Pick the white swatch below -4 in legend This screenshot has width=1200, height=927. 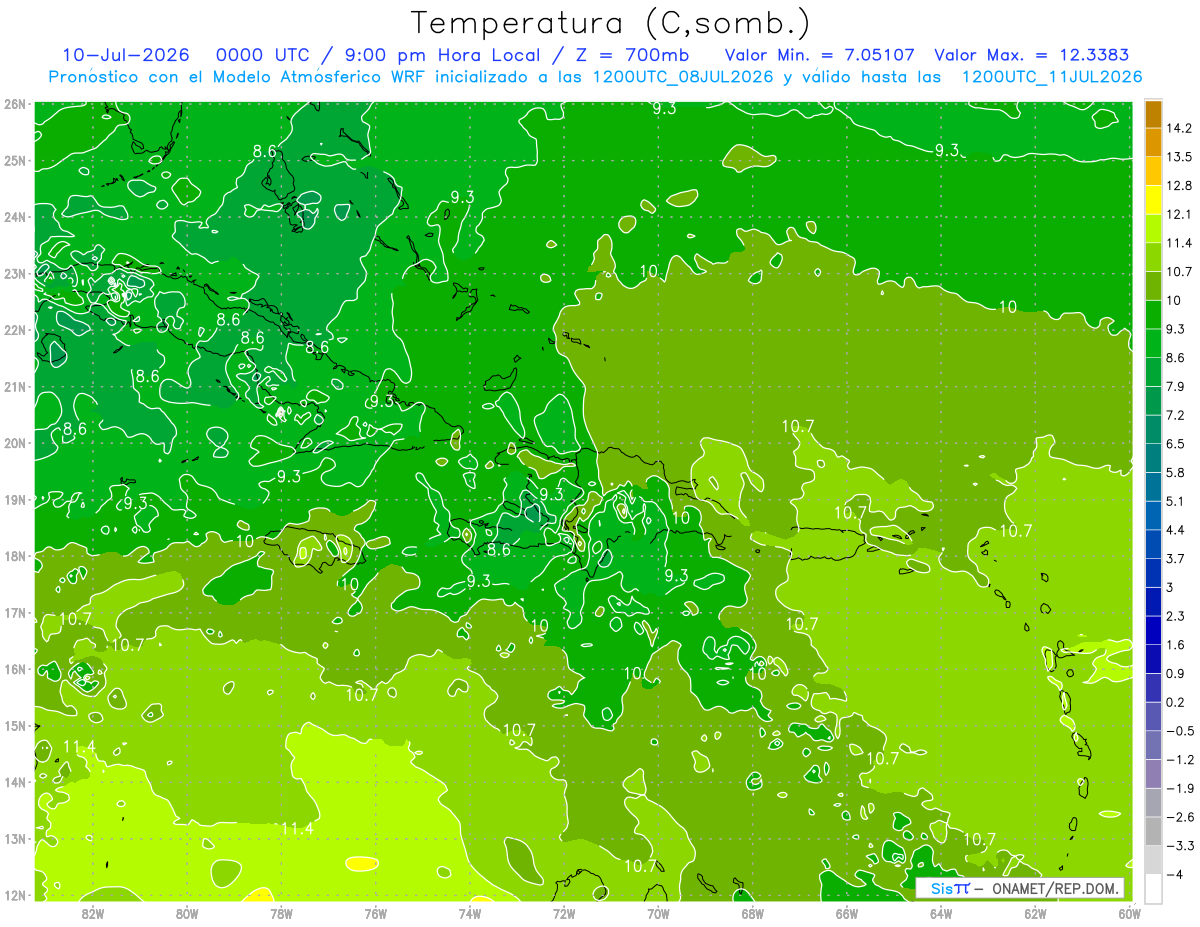coord(1153,888)
